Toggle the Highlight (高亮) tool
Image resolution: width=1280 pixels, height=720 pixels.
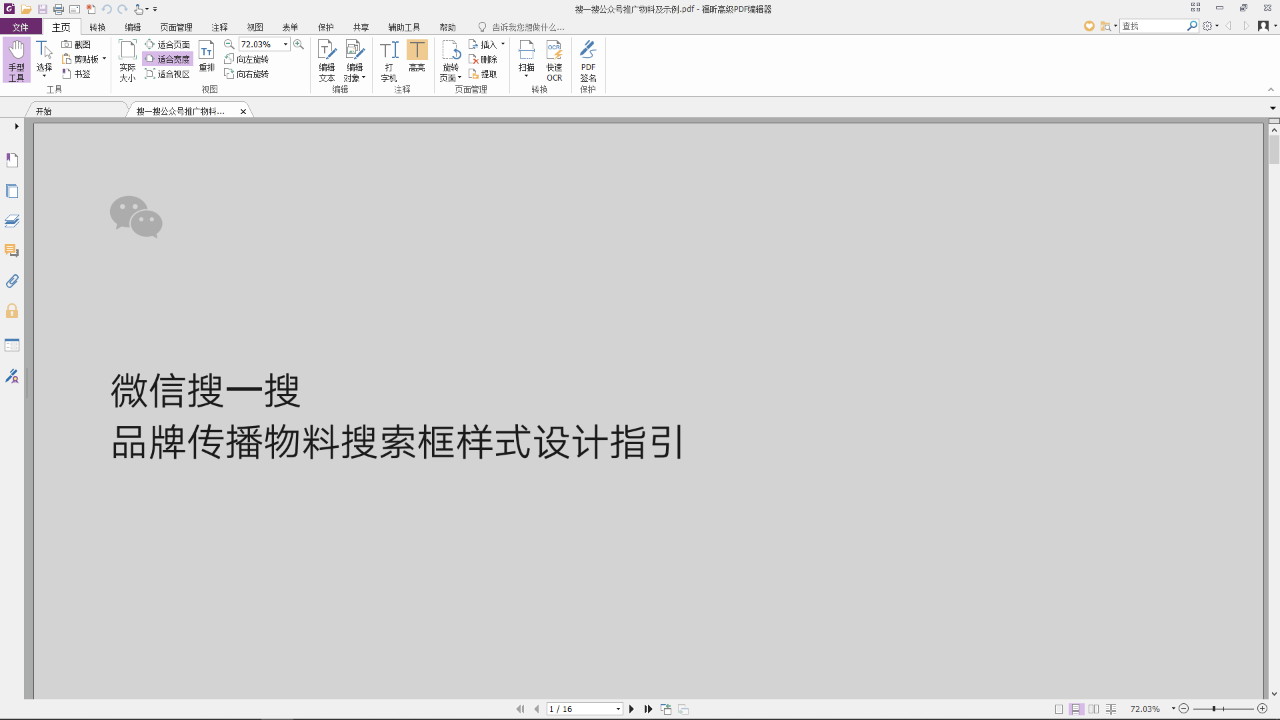click(417, 57)
